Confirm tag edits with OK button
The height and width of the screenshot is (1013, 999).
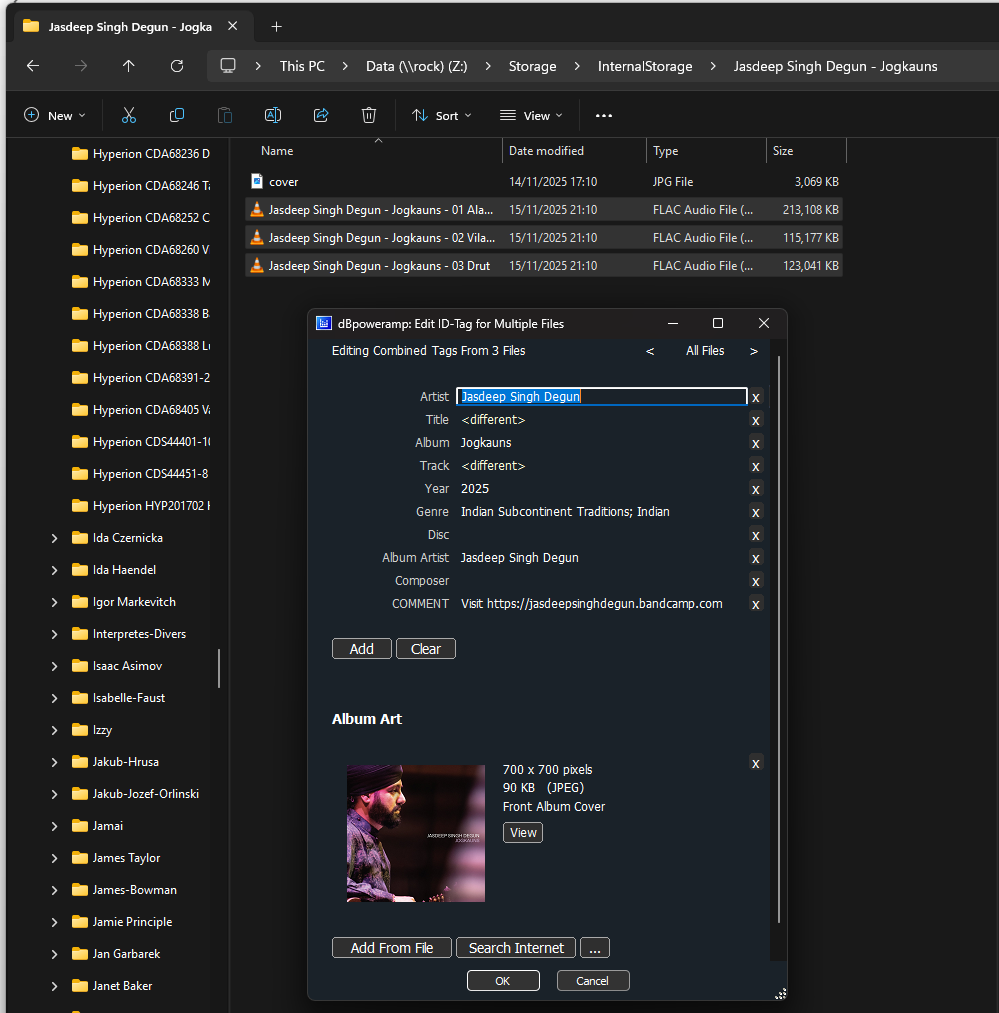pos(503,981)
